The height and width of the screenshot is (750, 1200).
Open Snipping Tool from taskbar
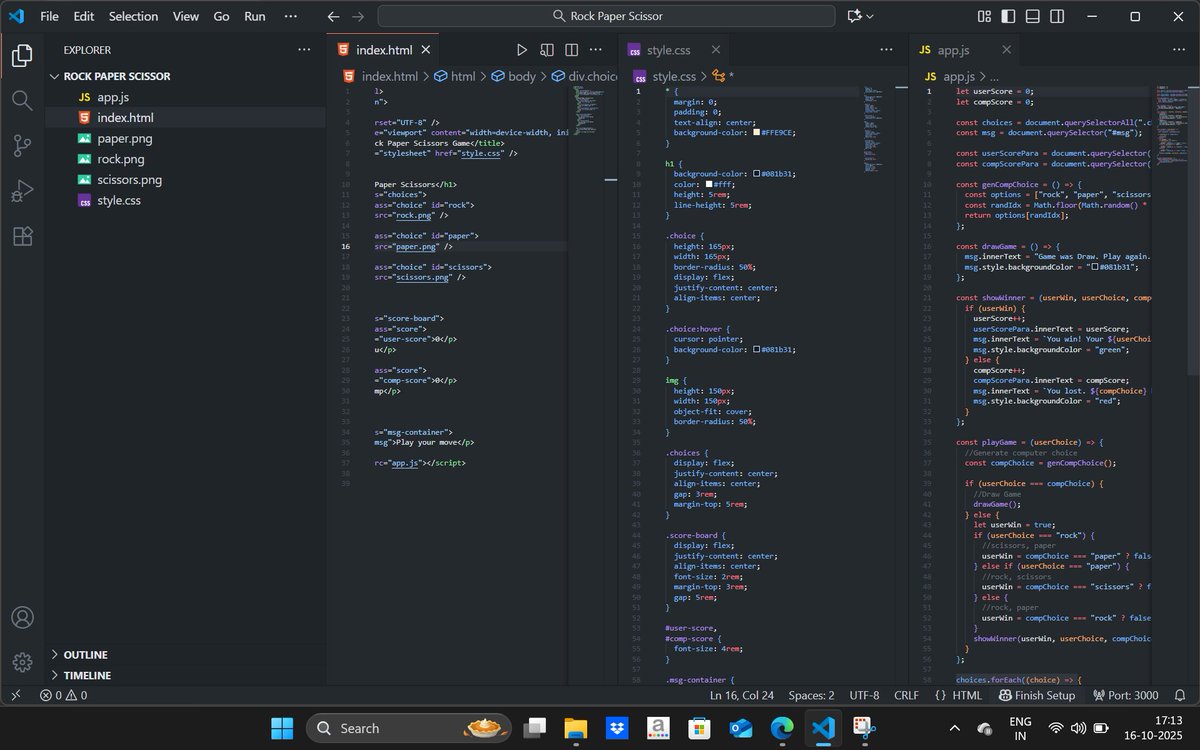pos(865,728)
